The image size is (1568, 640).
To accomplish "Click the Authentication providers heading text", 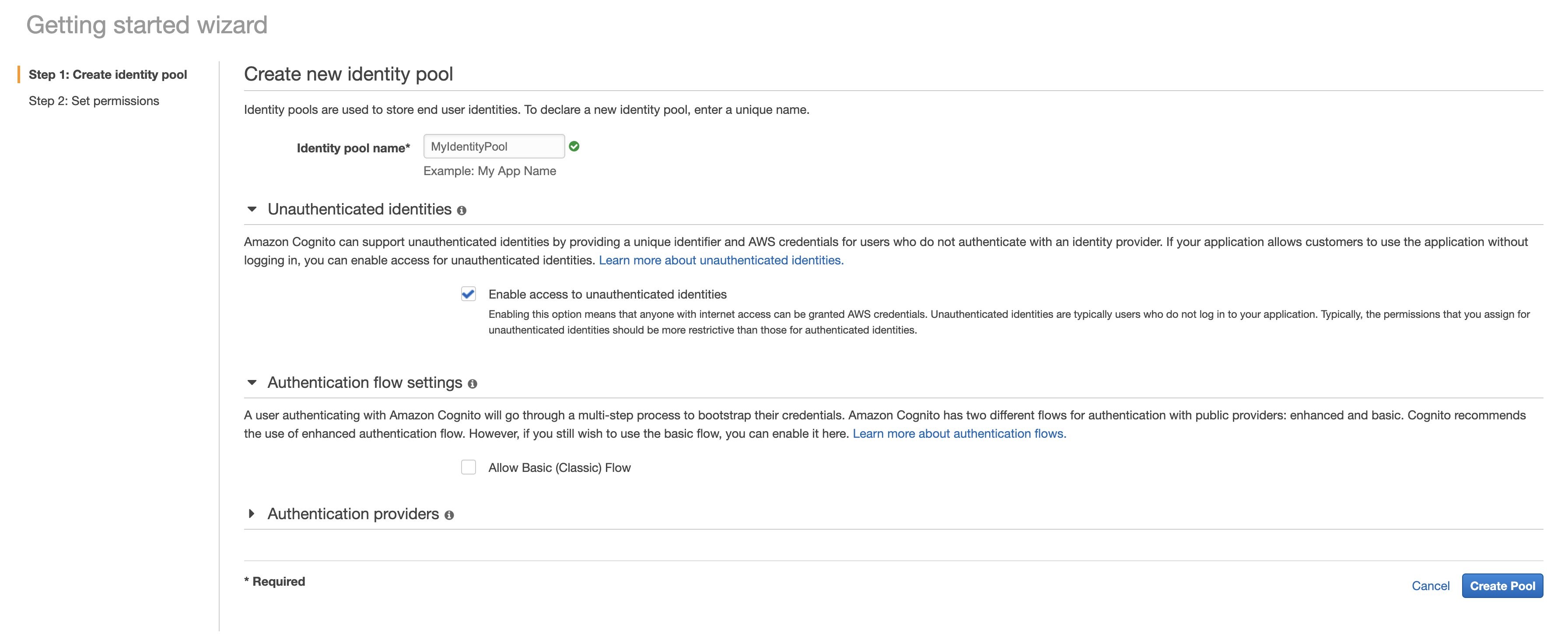I will point(353,514).
